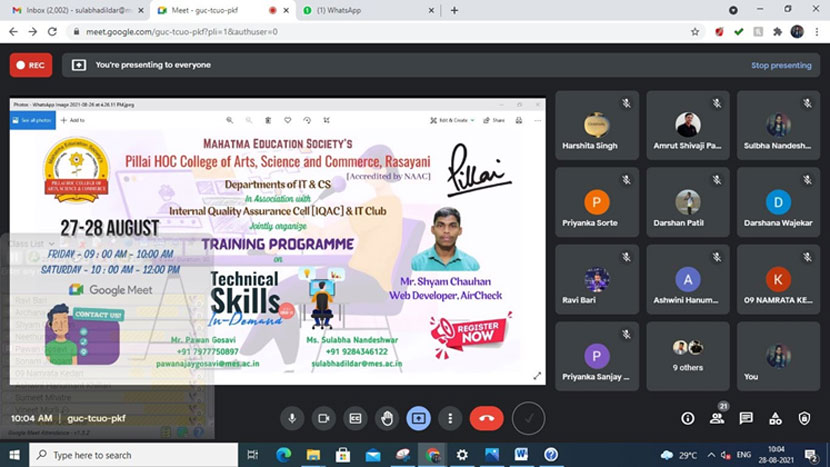This screenshot has width=830, height=467.
Task: Expand the 9 others participants tile
Action: pyautogui.click(x=686, y=355)
